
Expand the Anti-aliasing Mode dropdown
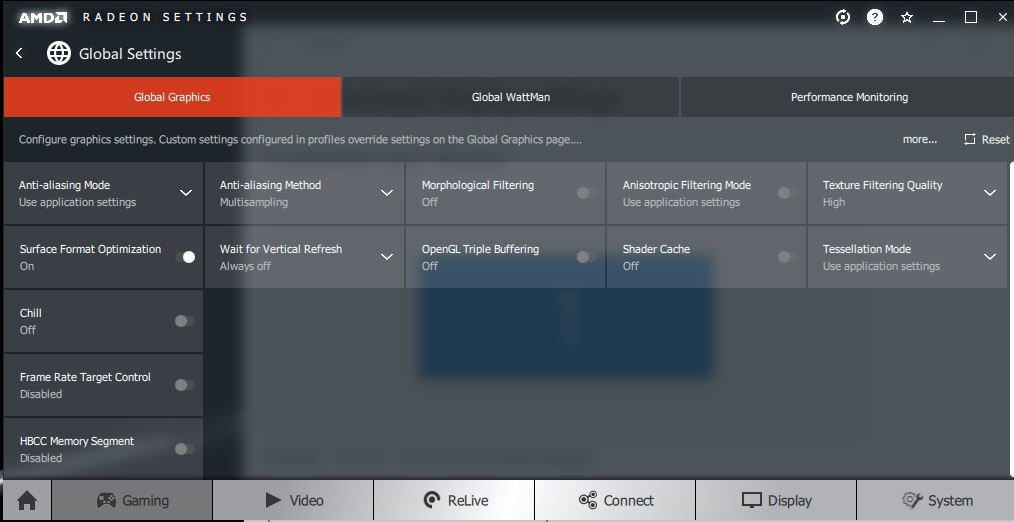[186, 193]
